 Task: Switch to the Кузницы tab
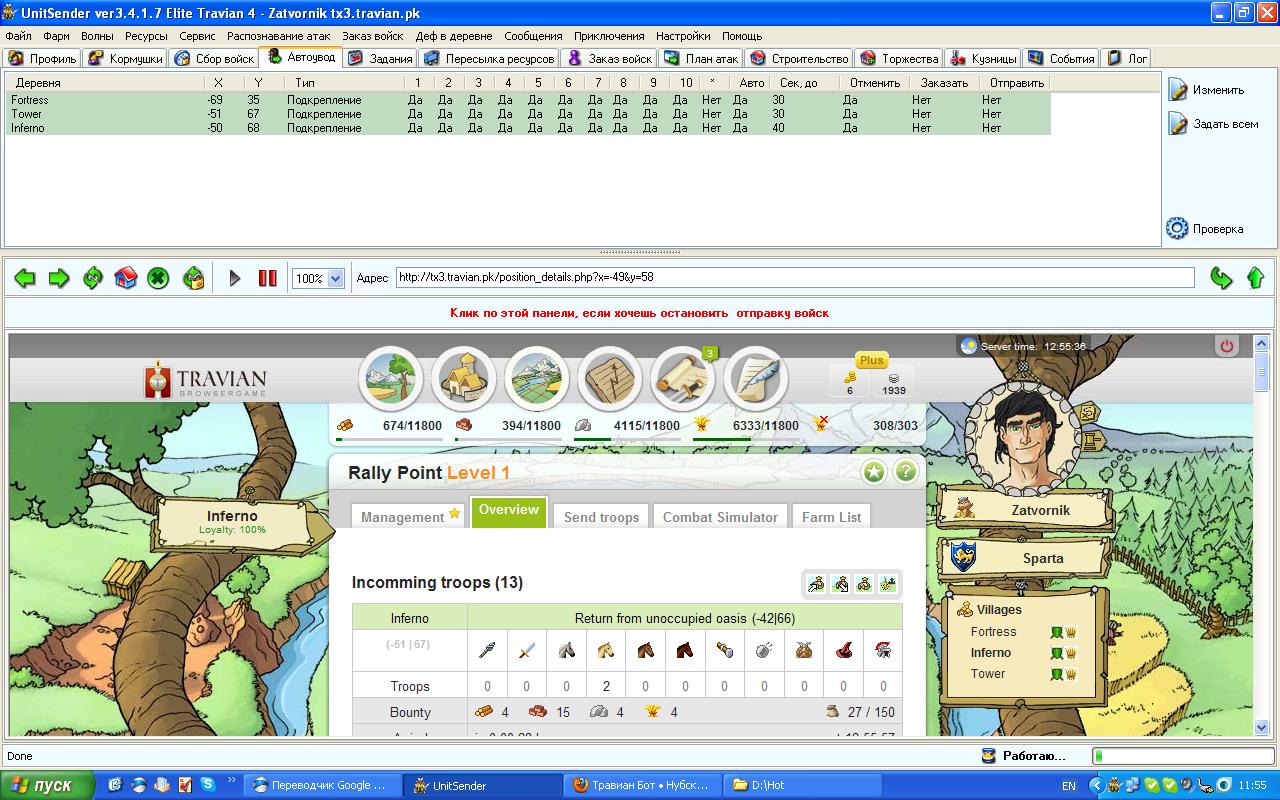[x=983, y=59]
